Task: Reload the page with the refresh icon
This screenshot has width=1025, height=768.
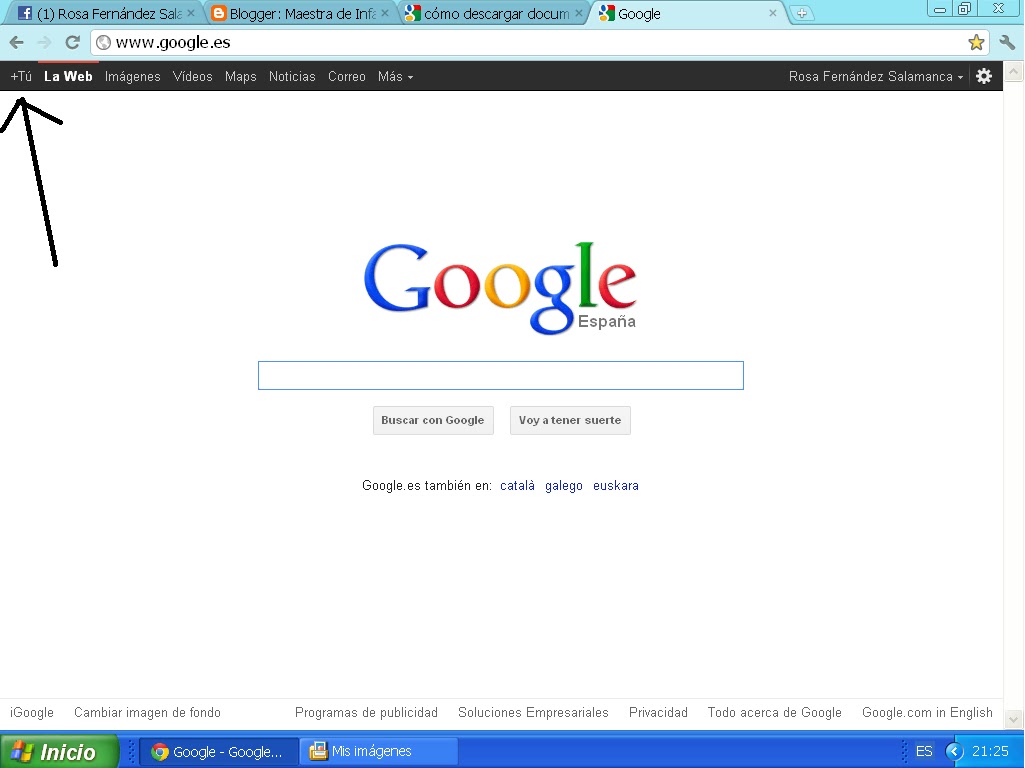Action: [73, 42]
